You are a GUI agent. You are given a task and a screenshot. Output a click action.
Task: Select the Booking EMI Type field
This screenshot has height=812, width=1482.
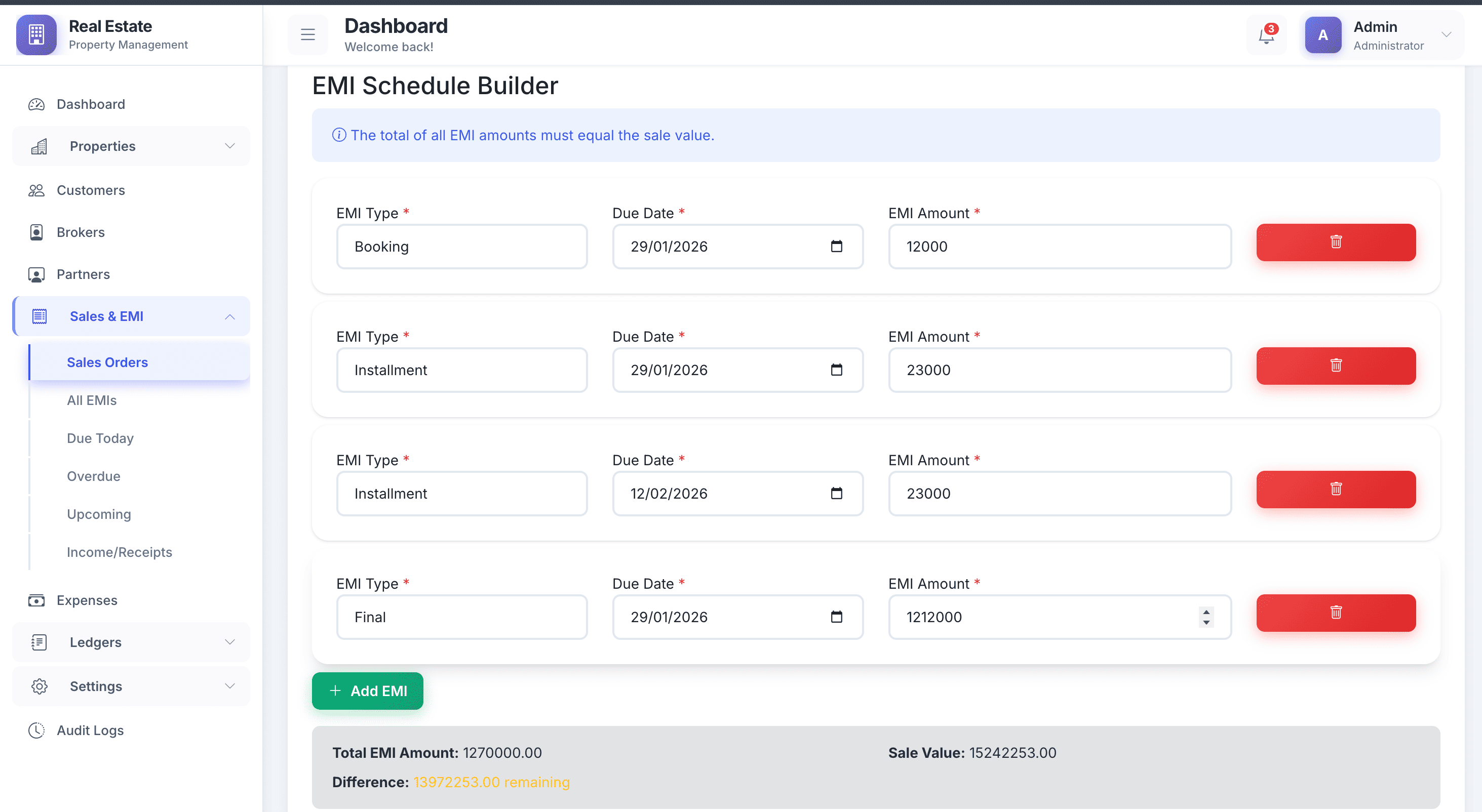coord(461,247)
